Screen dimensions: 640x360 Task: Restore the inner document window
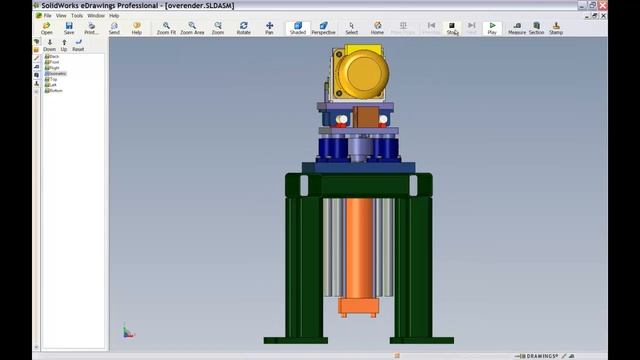pos(595,16)
